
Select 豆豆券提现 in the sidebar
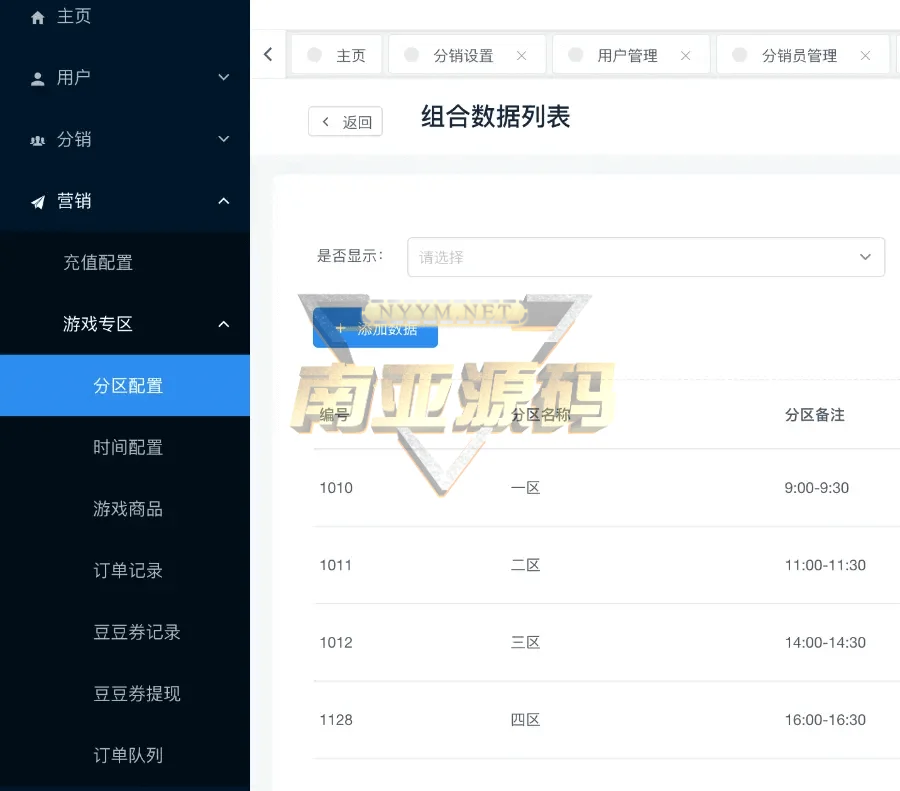tap(137, 694)
